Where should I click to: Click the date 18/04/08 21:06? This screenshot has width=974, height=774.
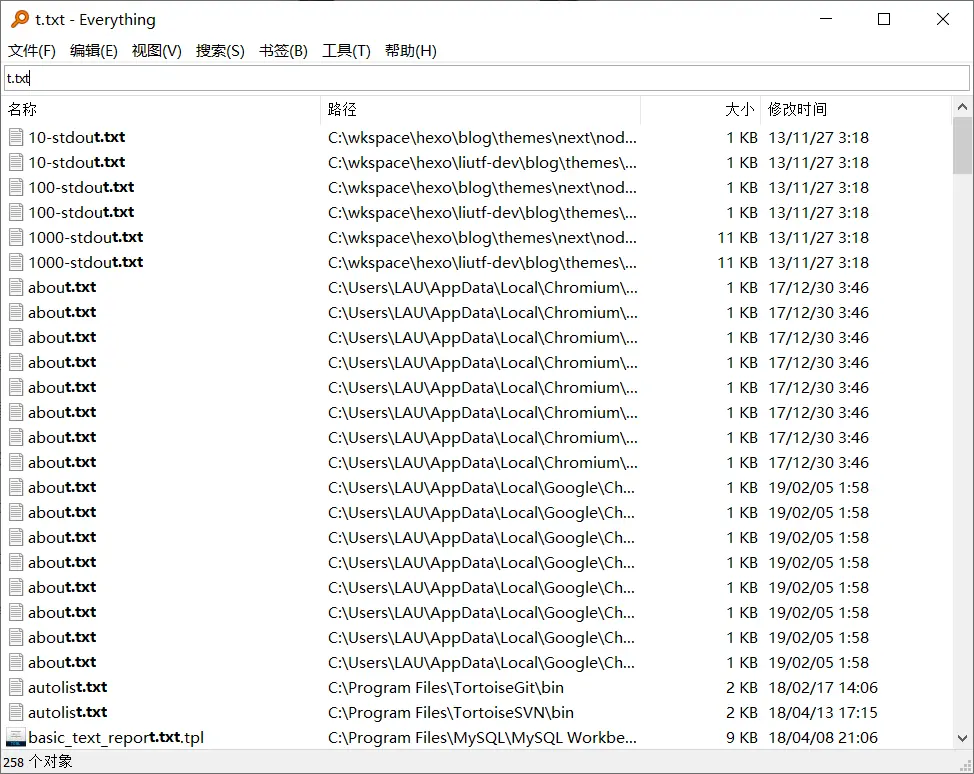(x=823, y=737)
